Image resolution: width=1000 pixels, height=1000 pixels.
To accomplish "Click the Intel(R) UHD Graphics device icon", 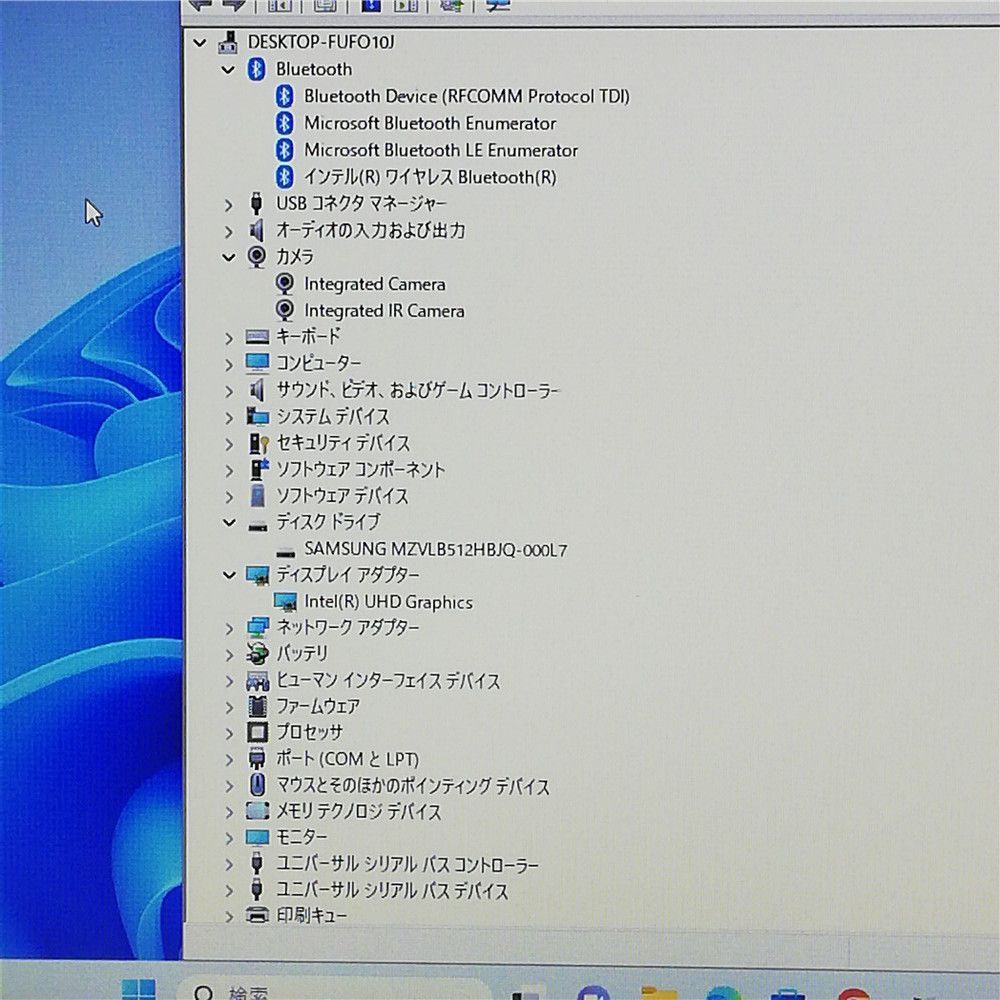I will (285, 602).
